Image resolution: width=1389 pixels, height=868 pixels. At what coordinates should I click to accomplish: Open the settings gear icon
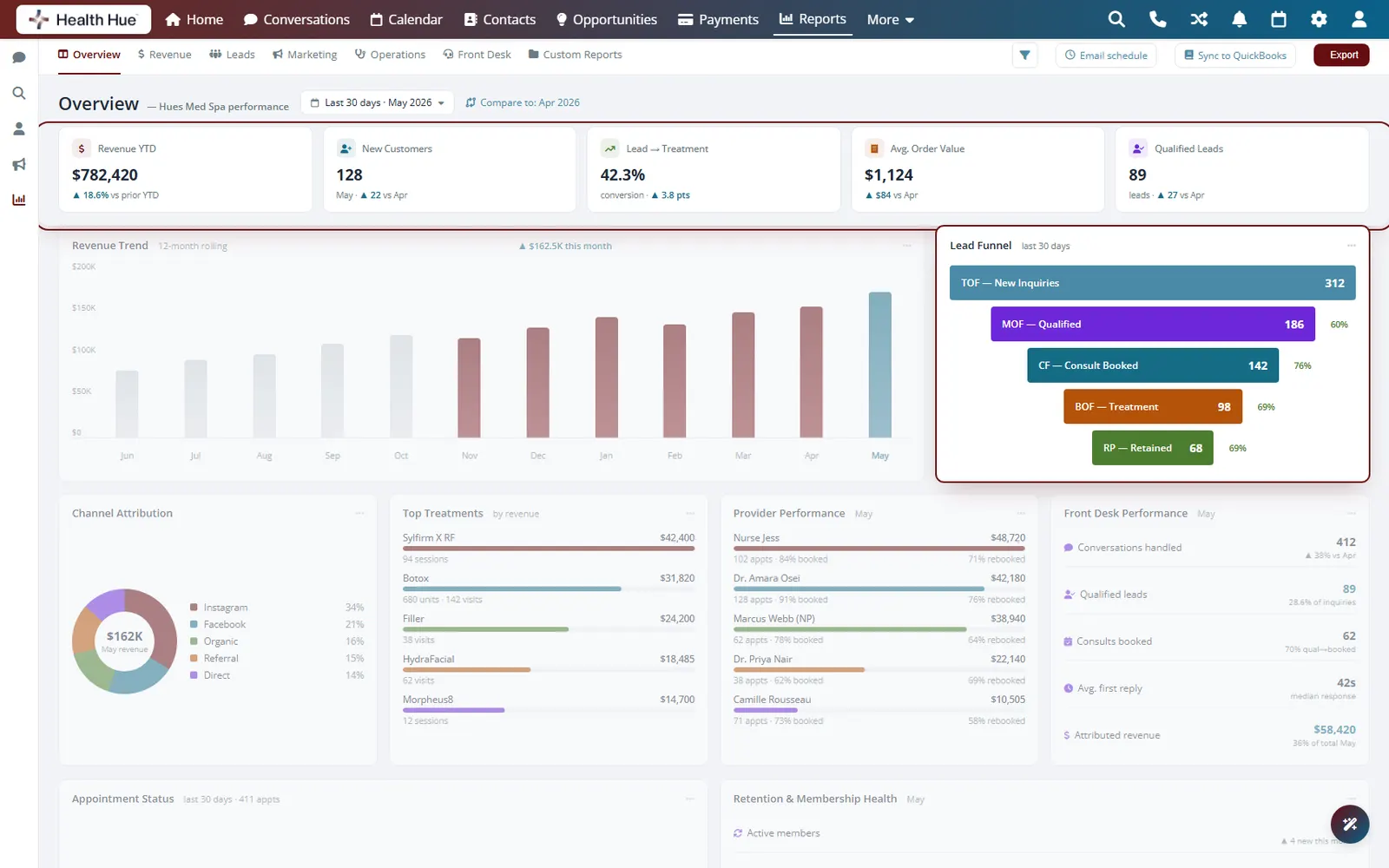[1319, 19]
